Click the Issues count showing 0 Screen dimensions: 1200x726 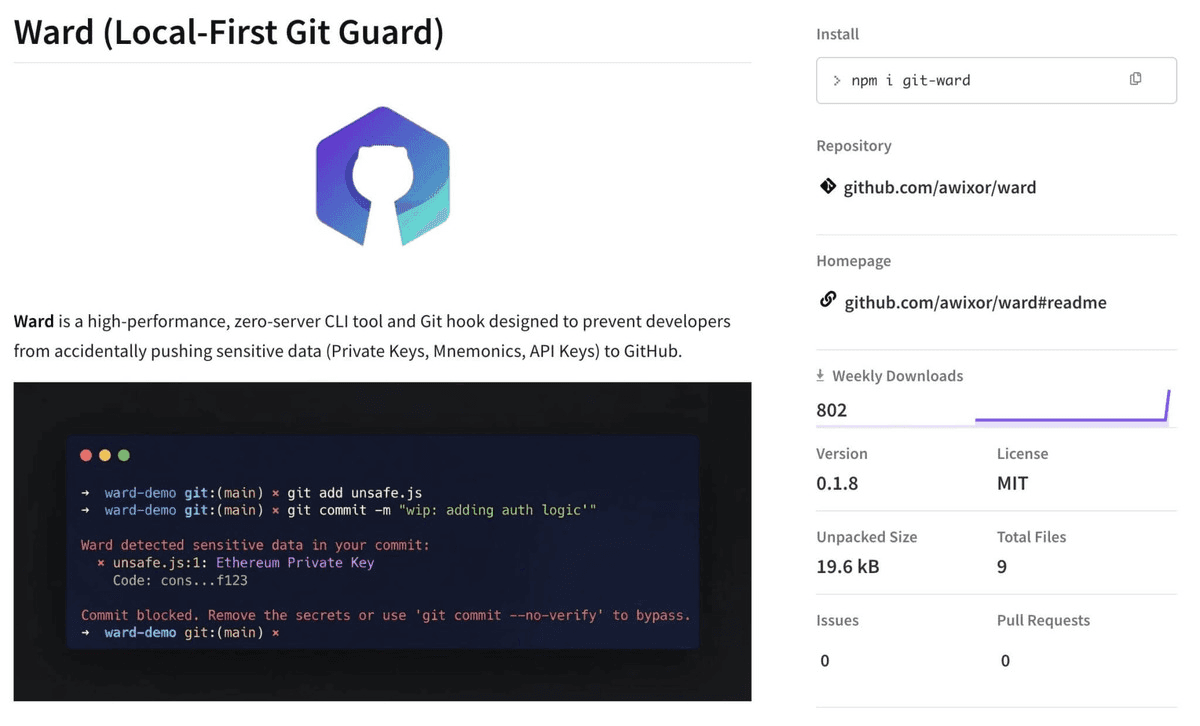point(823,661)
